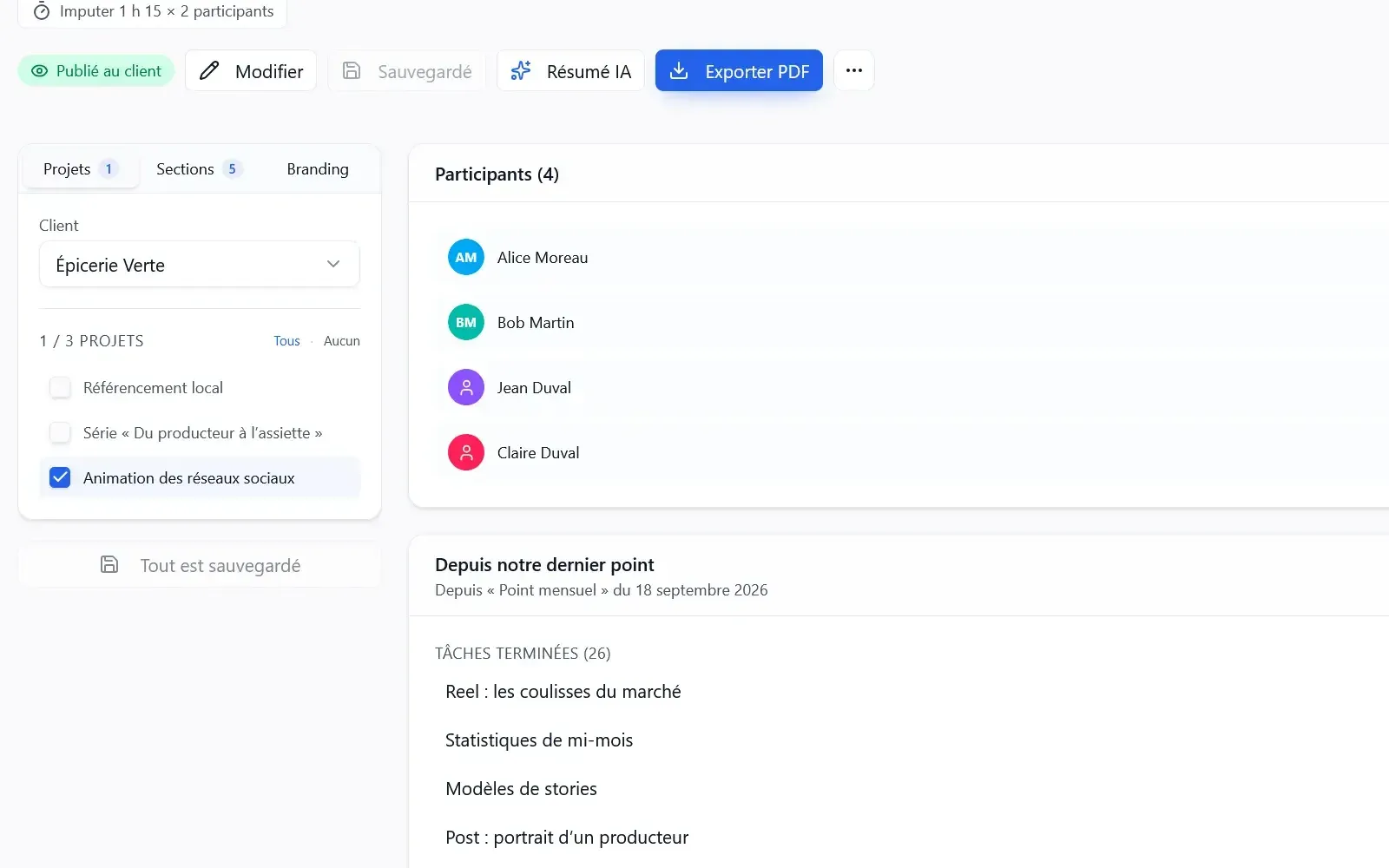This screenshot has height=868, width=1389.
Task: Click the pencil icon in Modifier
Action: point(209,71)
